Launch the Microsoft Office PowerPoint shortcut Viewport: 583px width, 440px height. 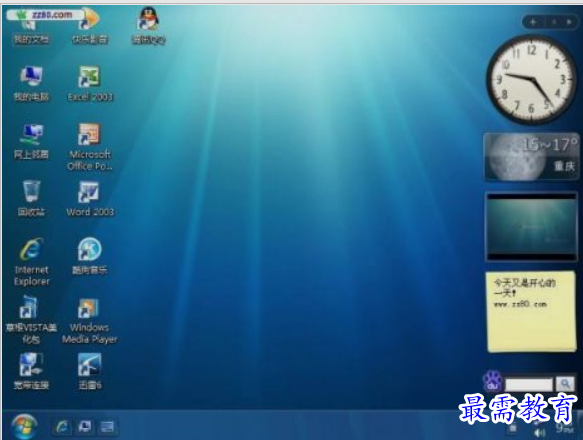point(90,147)
